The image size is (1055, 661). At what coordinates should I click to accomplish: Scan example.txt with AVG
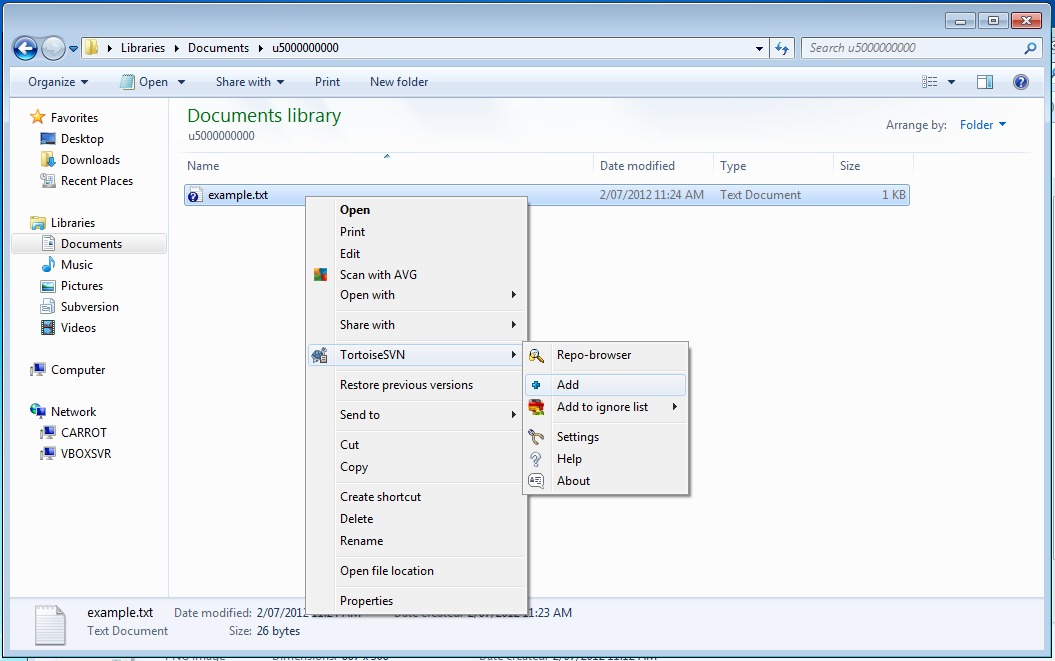[x=378, y=274]
